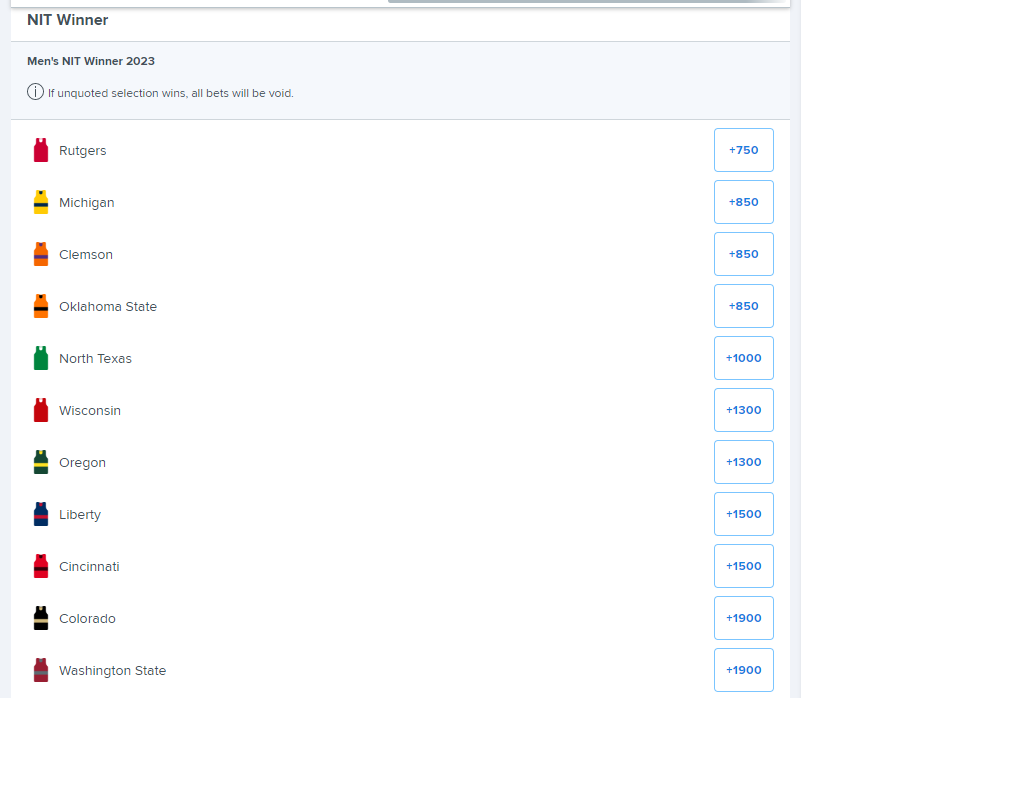Pick Colorado odds +1900
The height and width of the screenshot is (797, 1027).
pos(743,618)
